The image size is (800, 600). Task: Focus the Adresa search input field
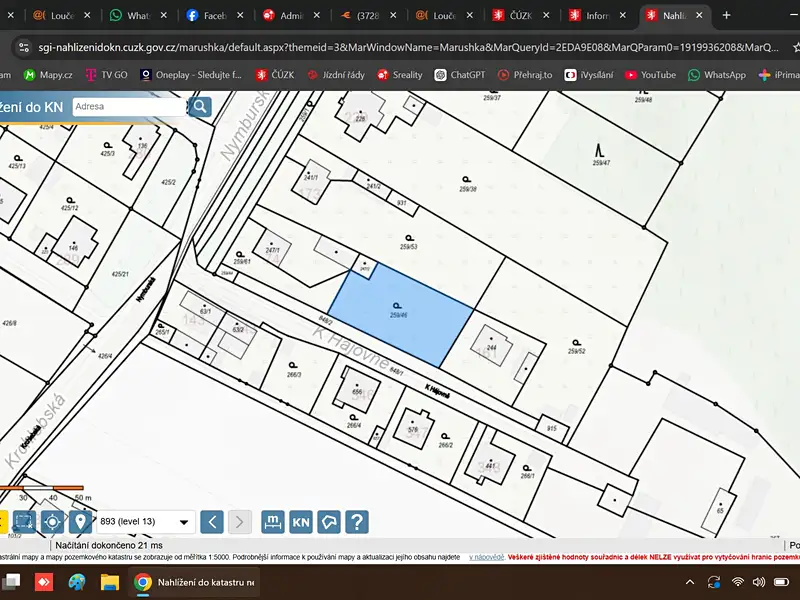pos(129,107)
